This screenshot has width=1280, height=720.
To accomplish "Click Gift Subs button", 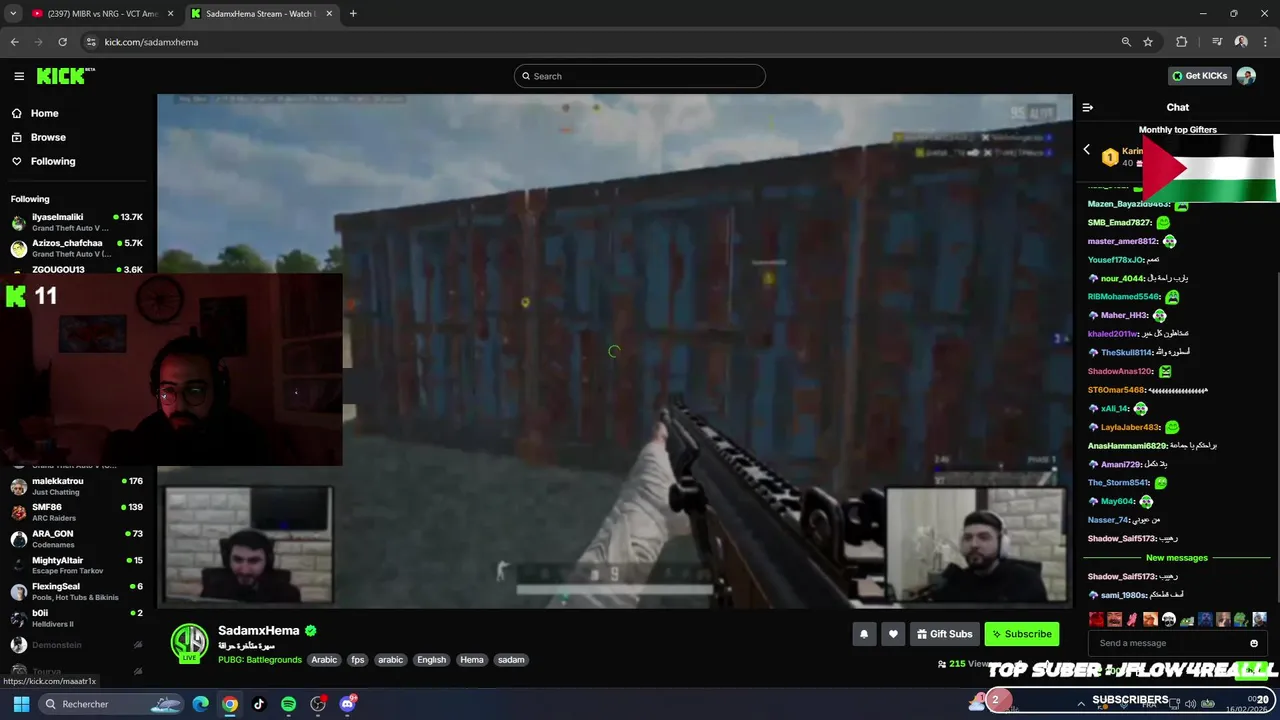I will pyautogui.click(x=945, y=634).
